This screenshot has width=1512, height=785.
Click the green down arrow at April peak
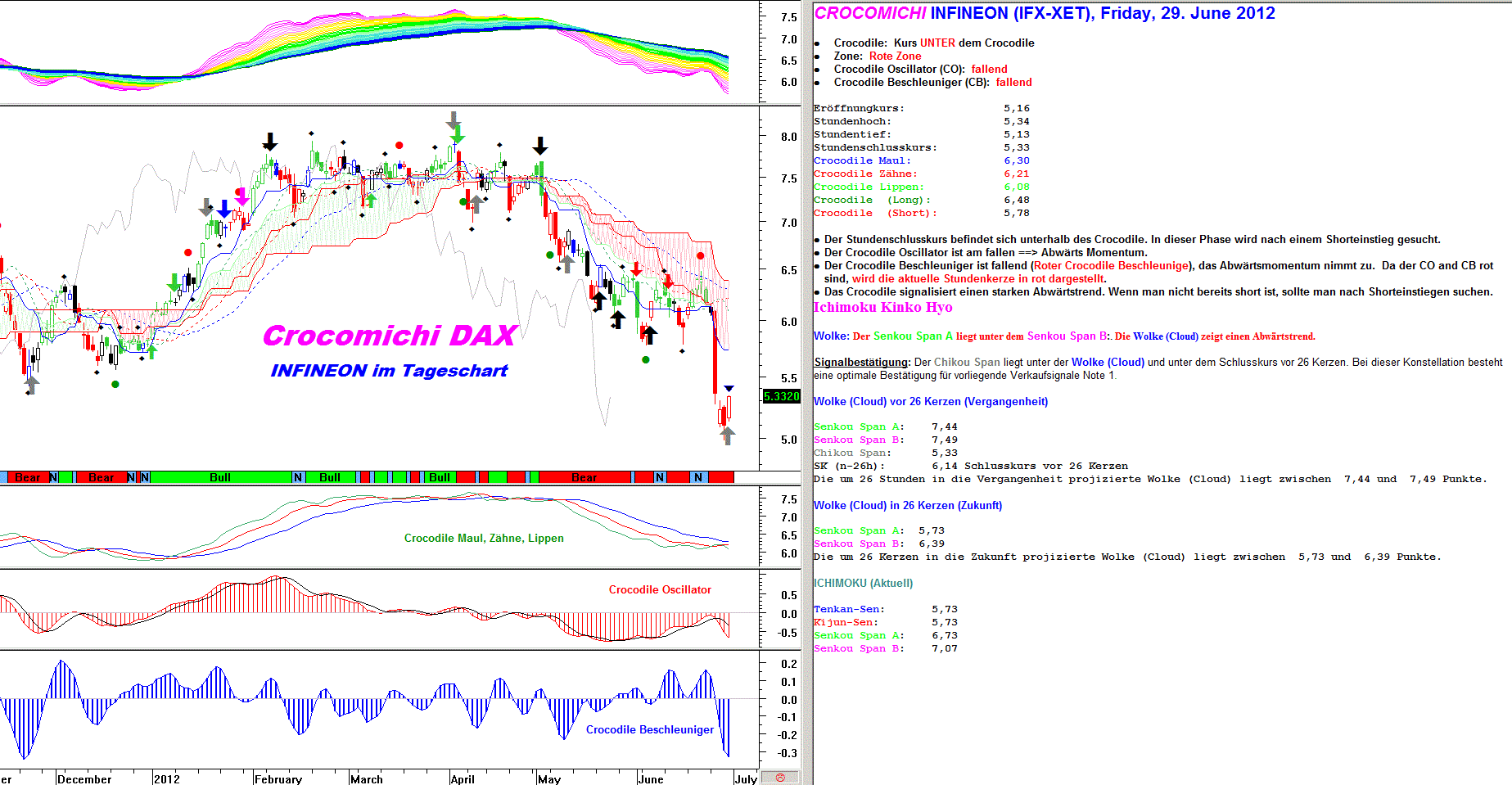pos(457,134)
